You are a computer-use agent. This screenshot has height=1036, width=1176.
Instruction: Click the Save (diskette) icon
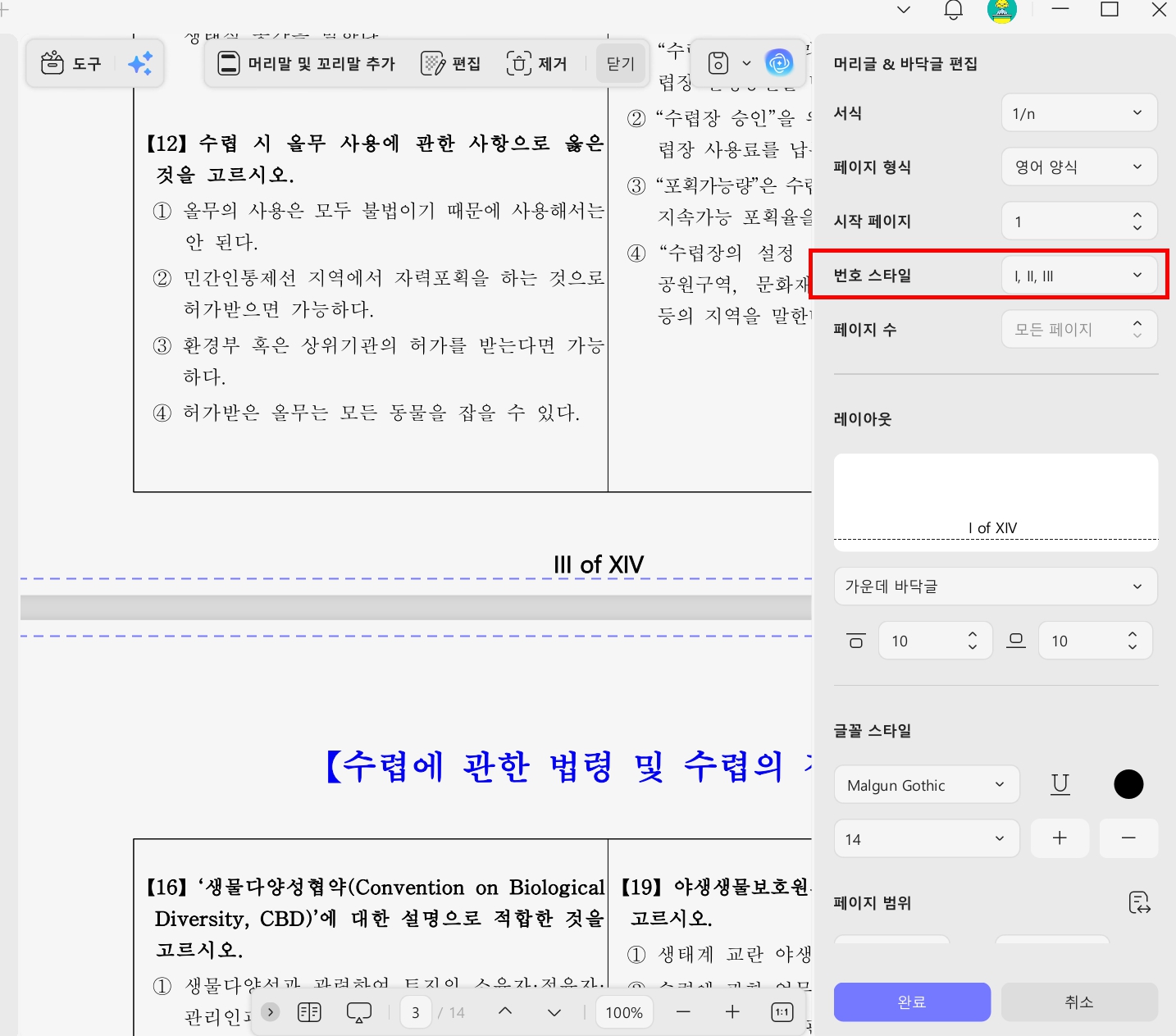coord(718,62)
